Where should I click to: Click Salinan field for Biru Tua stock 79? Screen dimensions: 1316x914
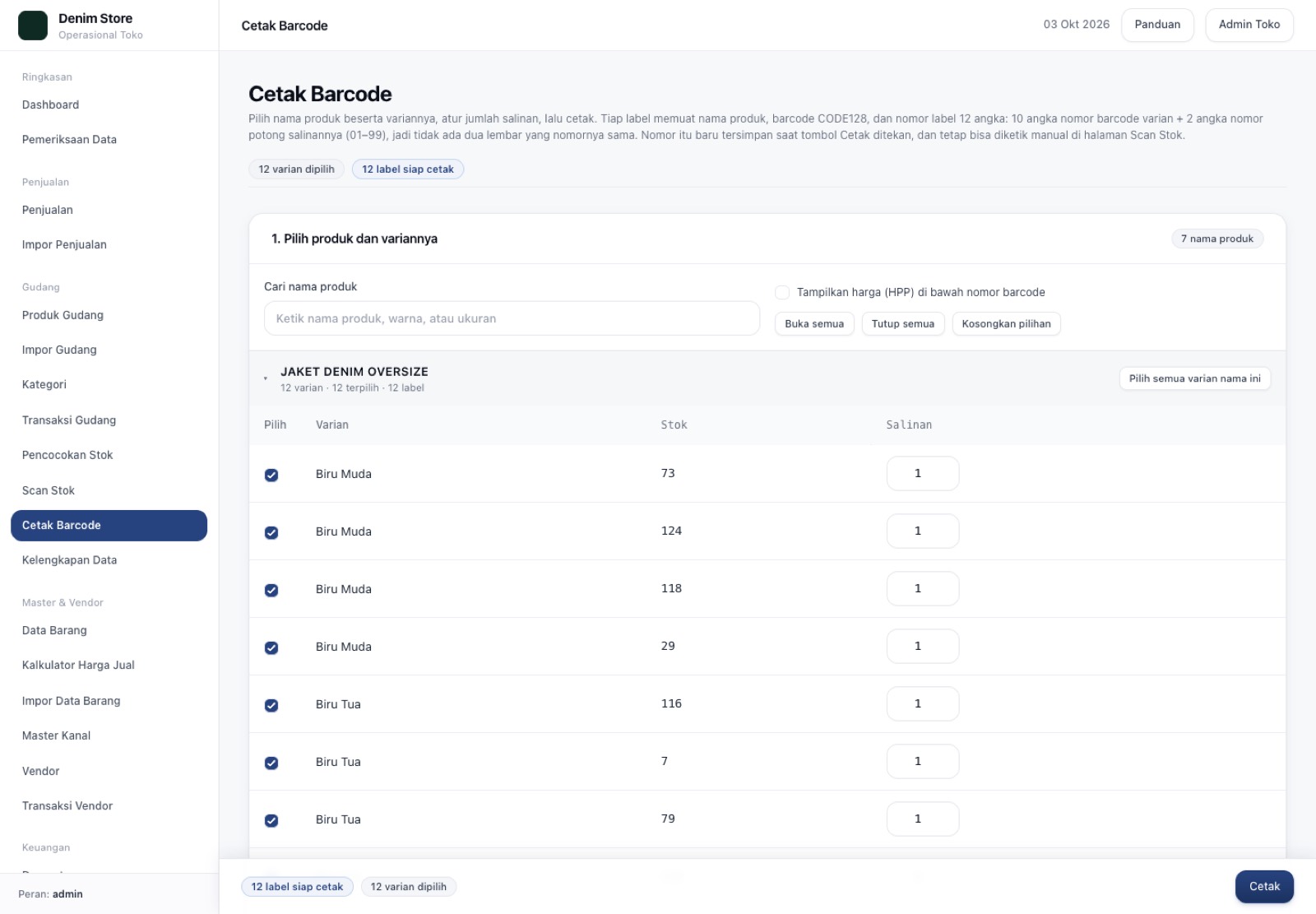923,819
